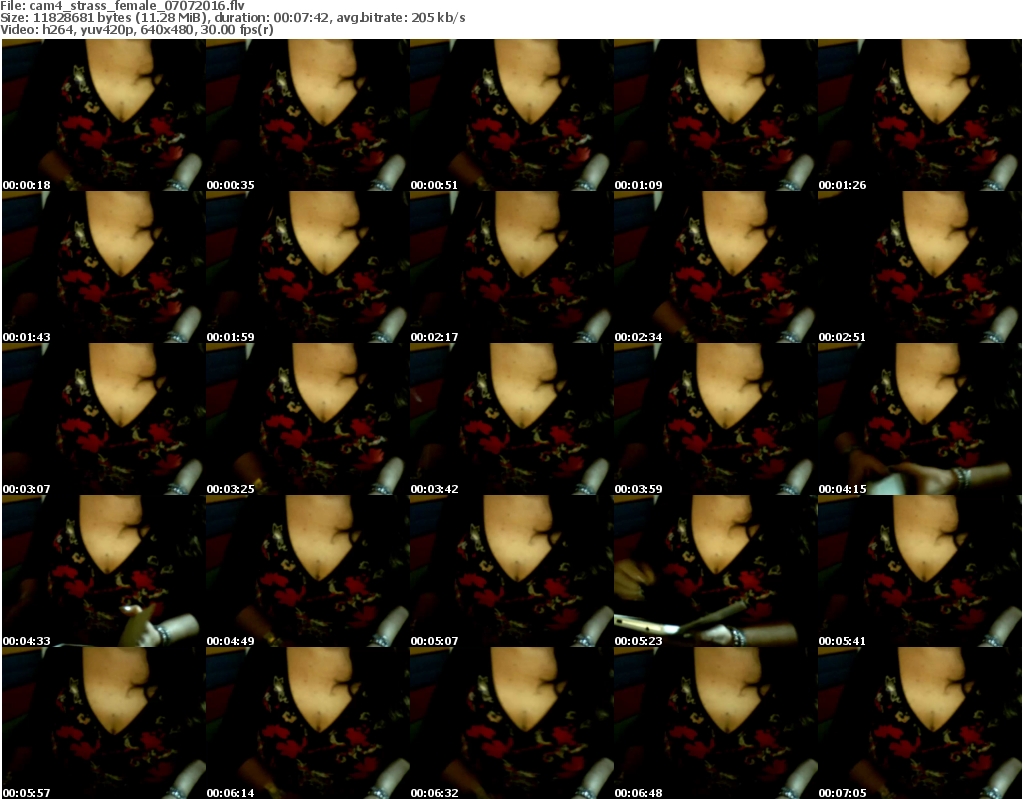The image size is (1024, 799).
Task: Open the 00:01:43 thumbnail frame
Action: [x=103, y=267]
